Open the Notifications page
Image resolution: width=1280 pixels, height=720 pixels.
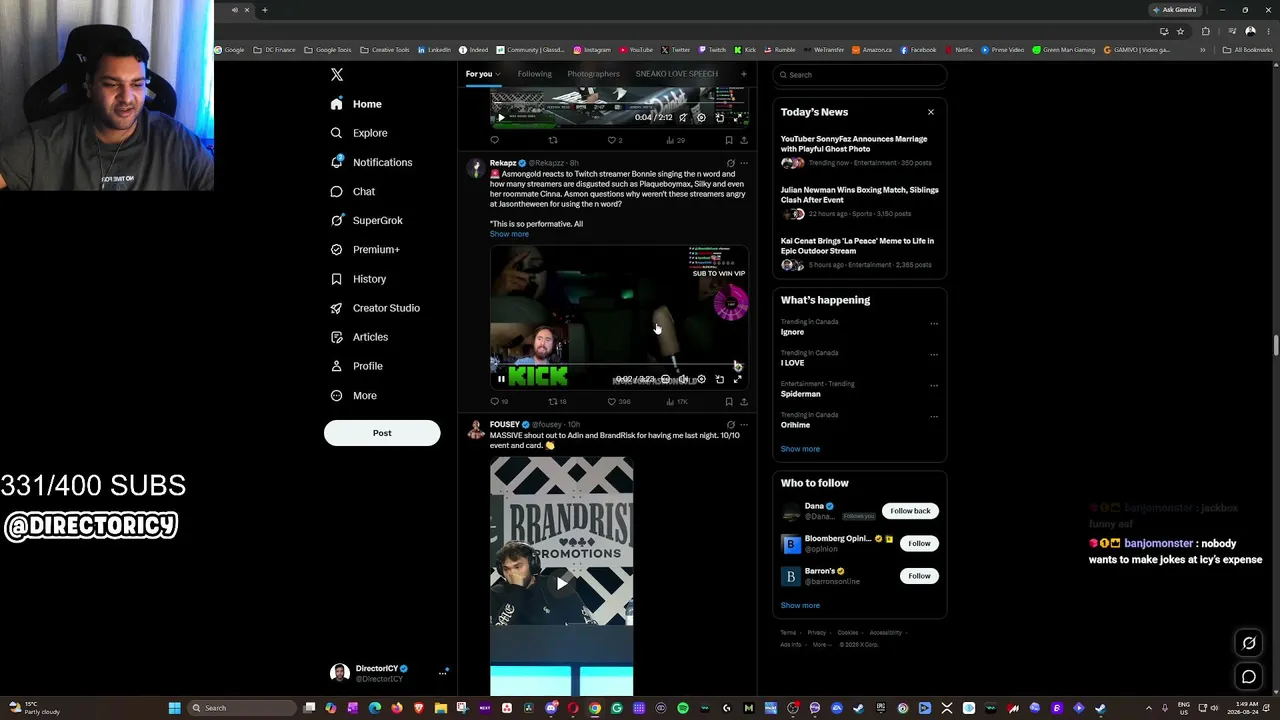click(x=371, y=162)
